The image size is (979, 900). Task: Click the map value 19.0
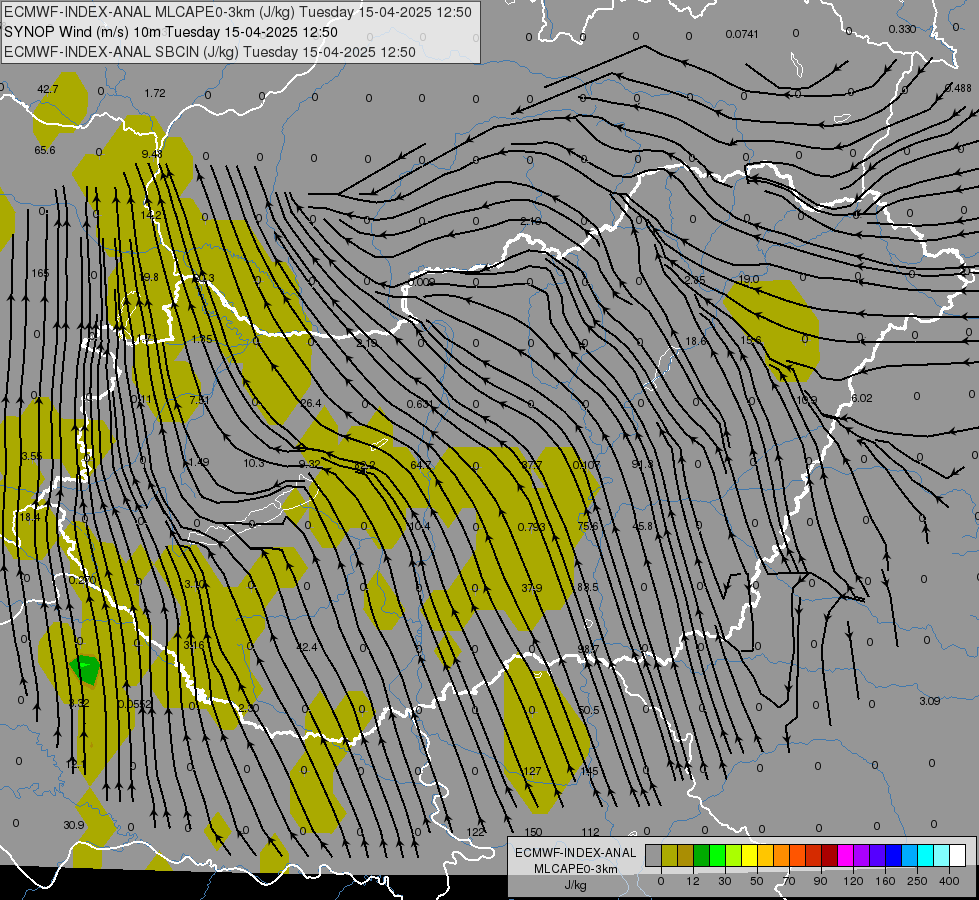pyautogui.click(x=749, y=279)
